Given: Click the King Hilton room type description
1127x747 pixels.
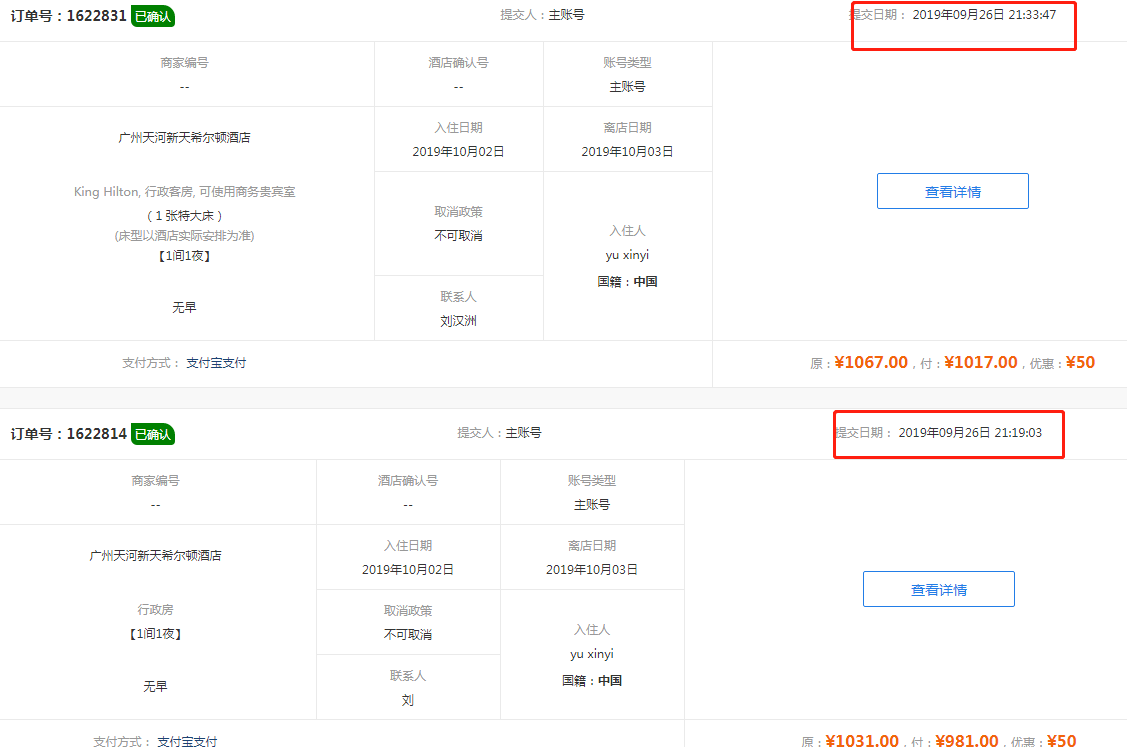Looking at the screenshot, I should coord(184,192).
